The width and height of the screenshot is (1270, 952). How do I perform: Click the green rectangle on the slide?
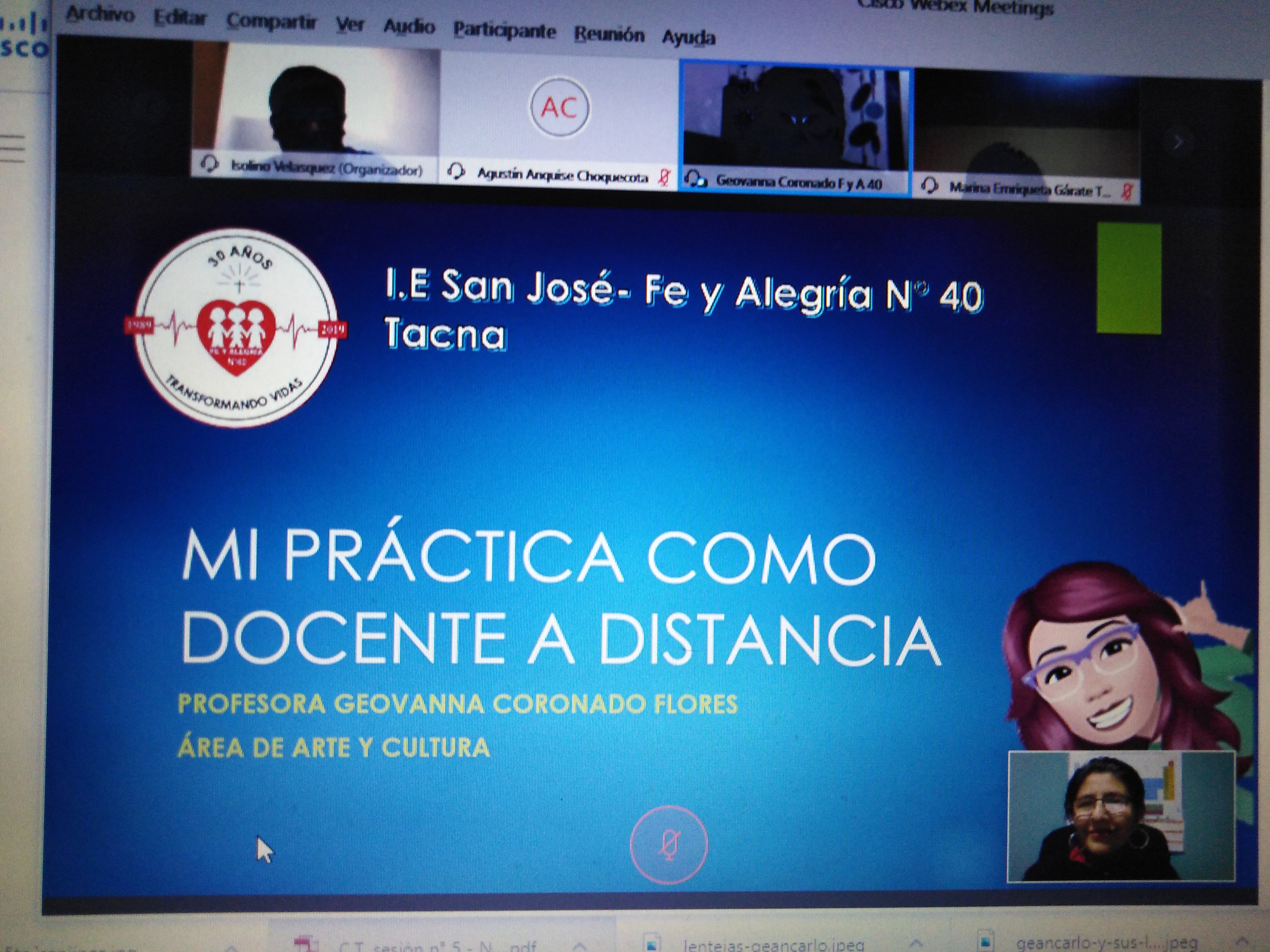click(x=1128, y=278)
